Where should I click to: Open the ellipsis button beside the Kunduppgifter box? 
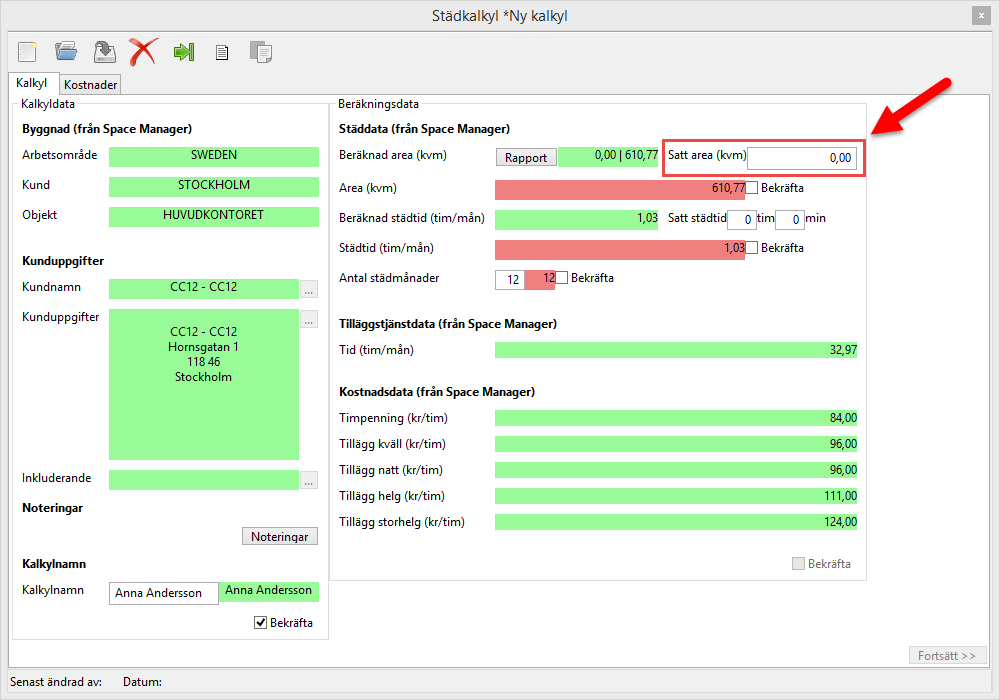pyautogui.click(x=309, y=320)
